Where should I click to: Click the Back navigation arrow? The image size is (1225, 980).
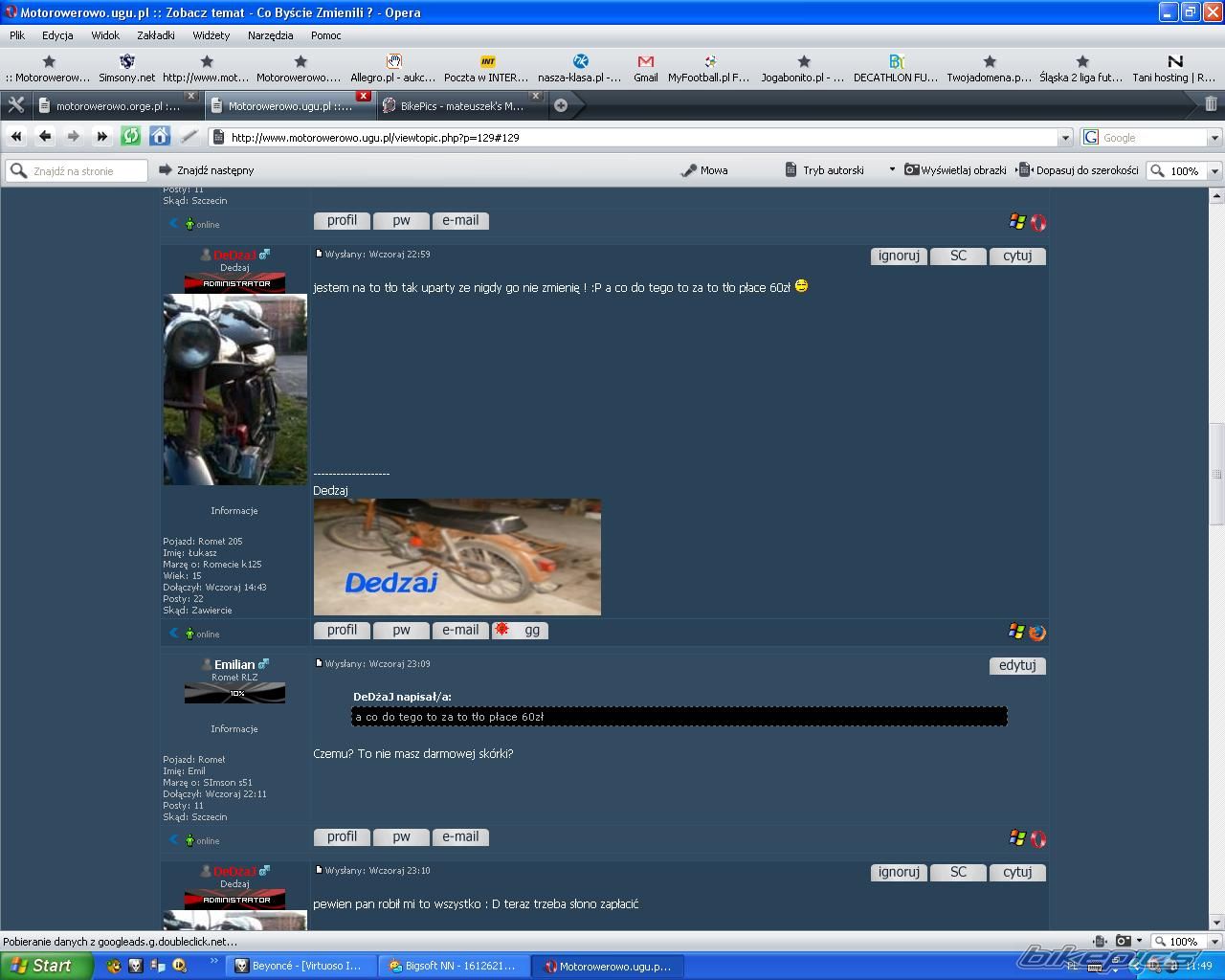[45, 137]
